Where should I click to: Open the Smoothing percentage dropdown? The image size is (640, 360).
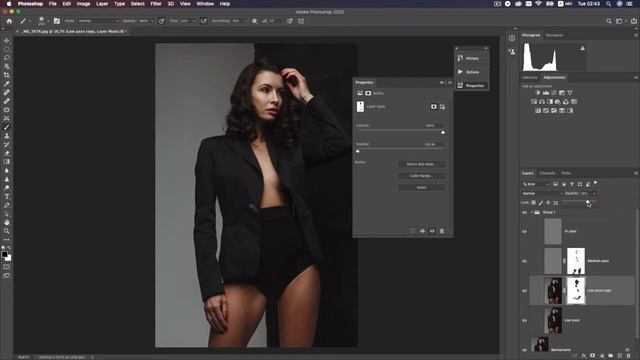click(x=246, y=21)
